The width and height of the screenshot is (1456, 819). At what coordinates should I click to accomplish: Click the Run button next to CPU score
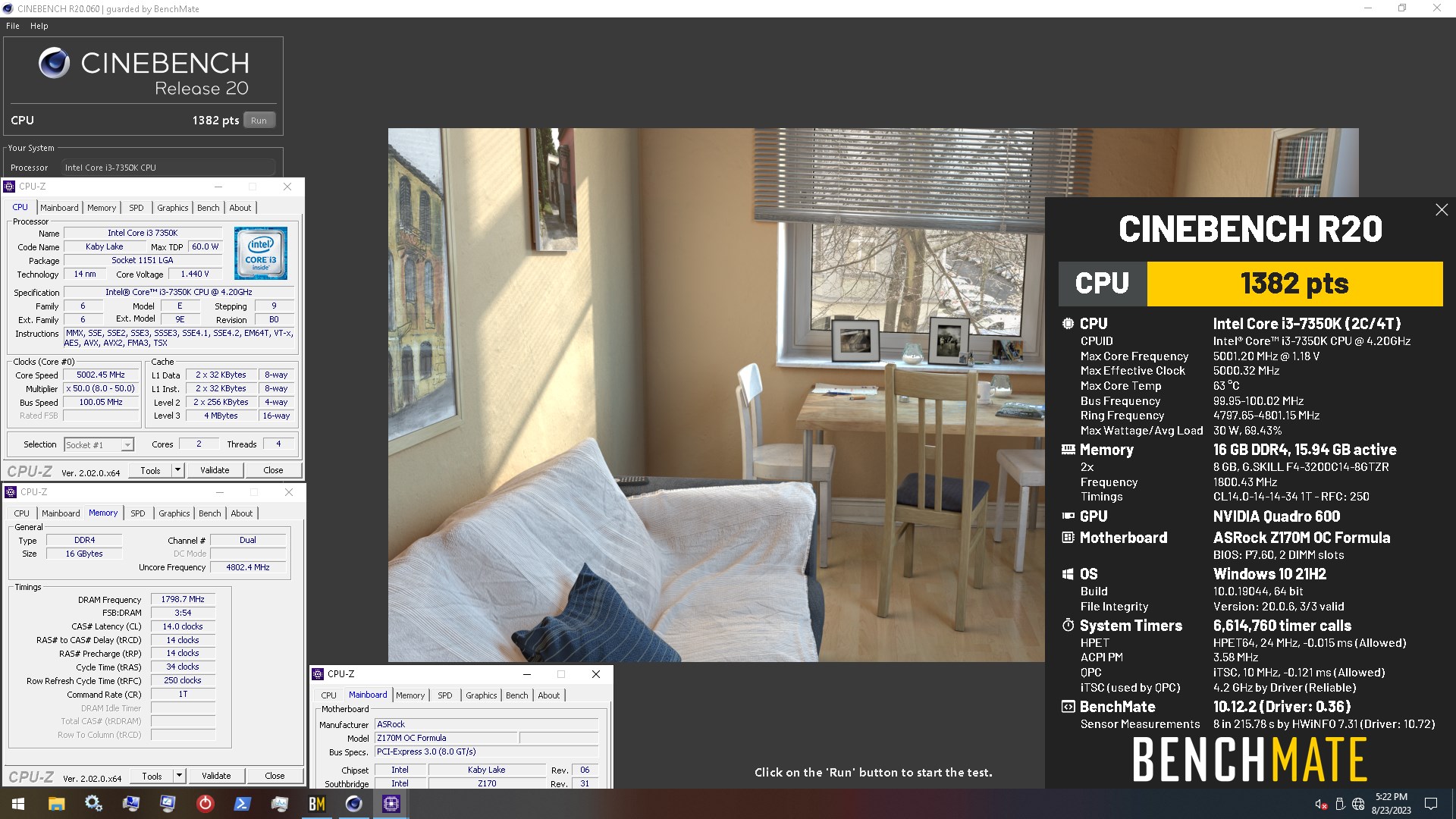pos(259,121)
